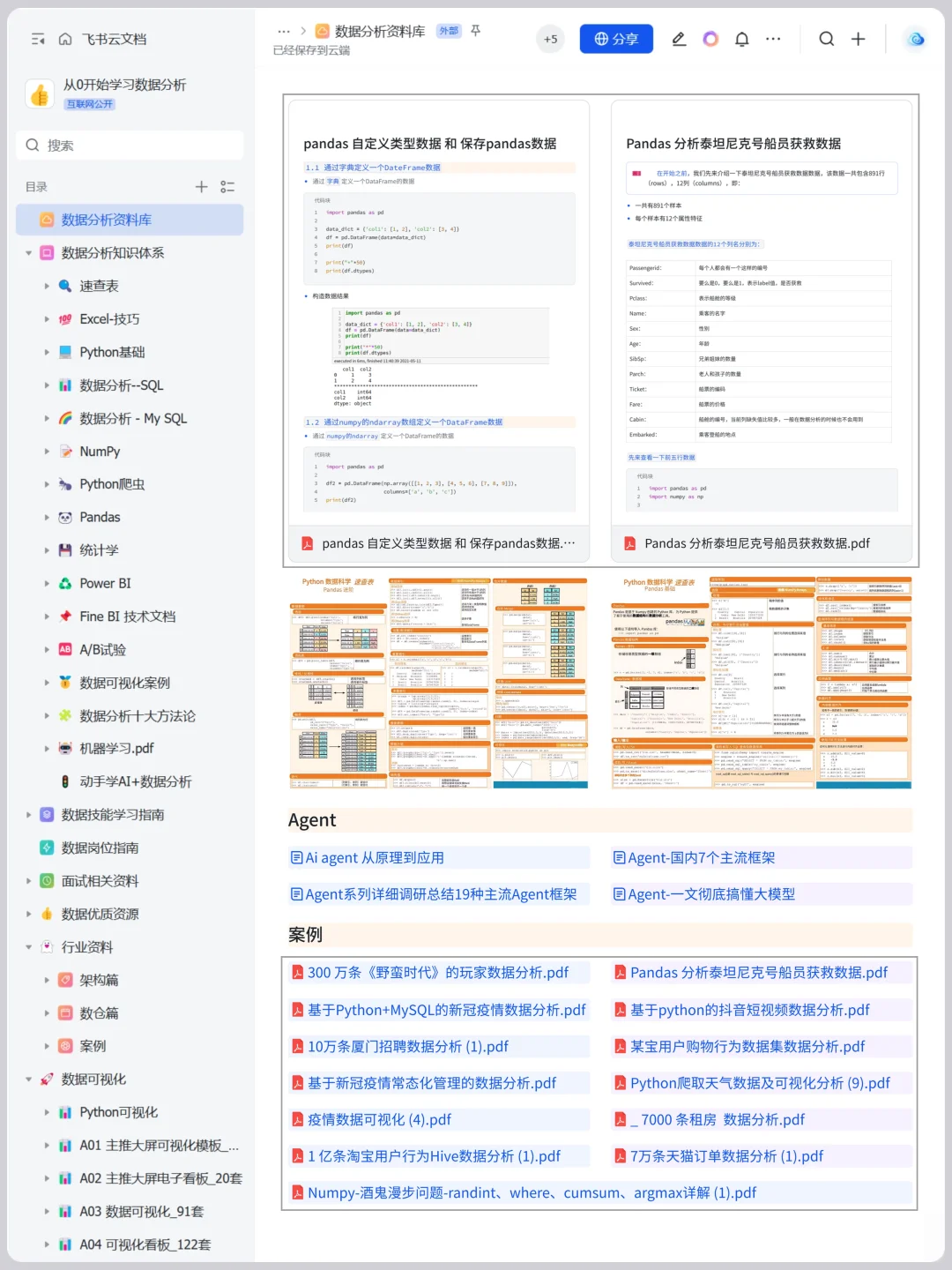Click the 外部 external tag
The image size is (952, 1270).
tap(449, 31)
